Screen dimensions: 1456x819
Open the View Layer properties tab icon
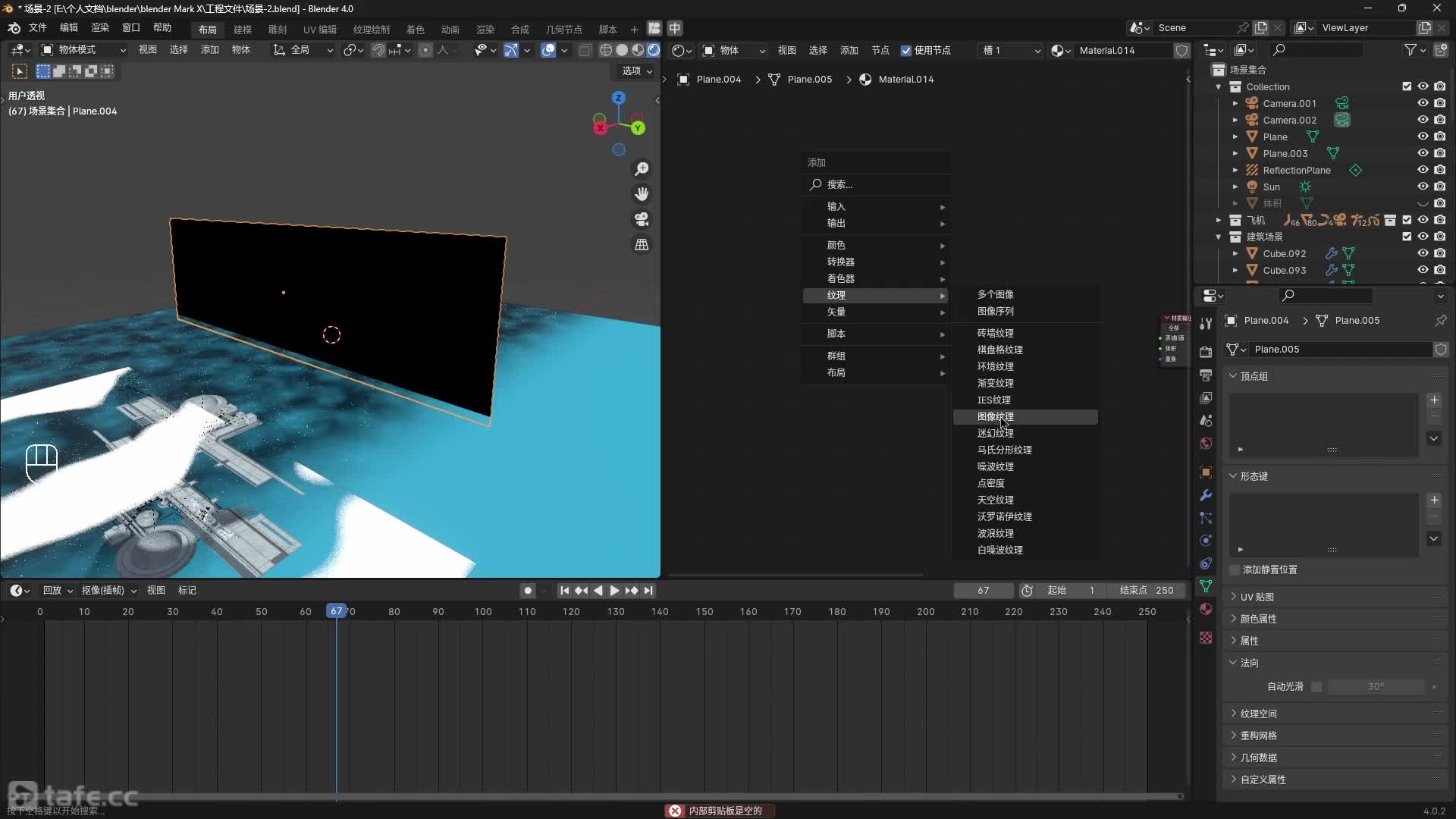point(1206,397)
